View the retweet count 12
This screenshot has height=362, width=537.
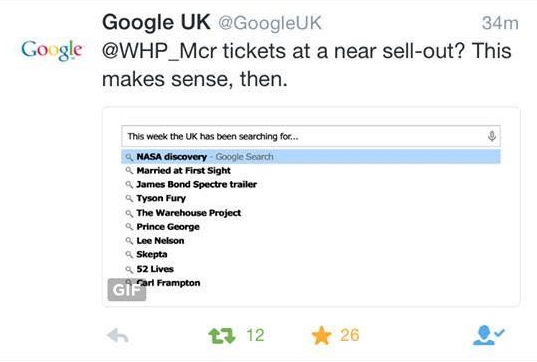coord(255,335)
